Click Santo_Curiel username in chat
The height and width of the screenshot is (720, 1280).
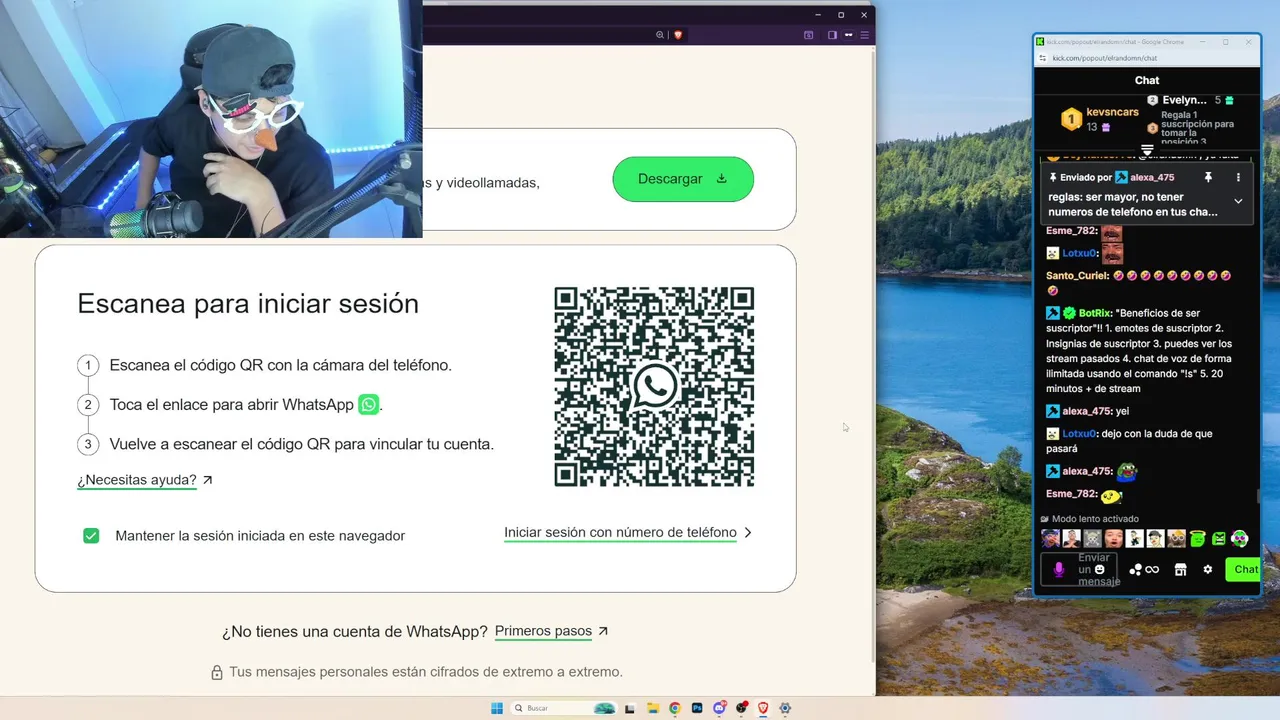(1077, 276)
